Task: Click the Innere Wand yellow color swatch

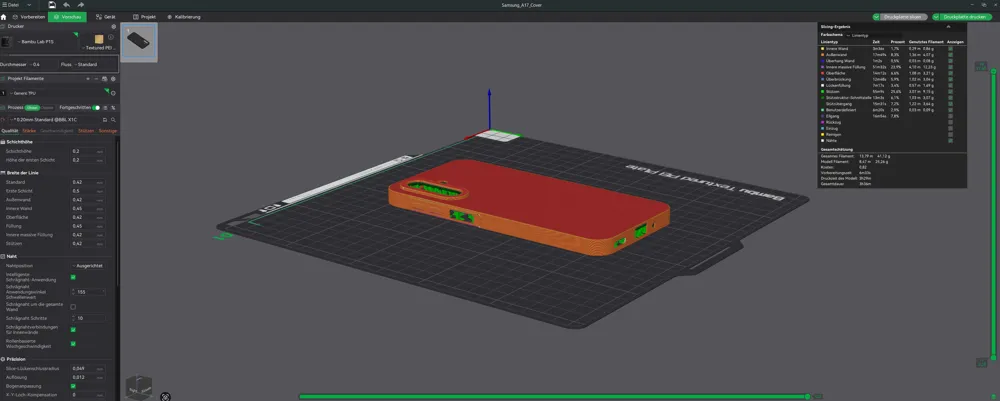Action: [x=823, y=48]
